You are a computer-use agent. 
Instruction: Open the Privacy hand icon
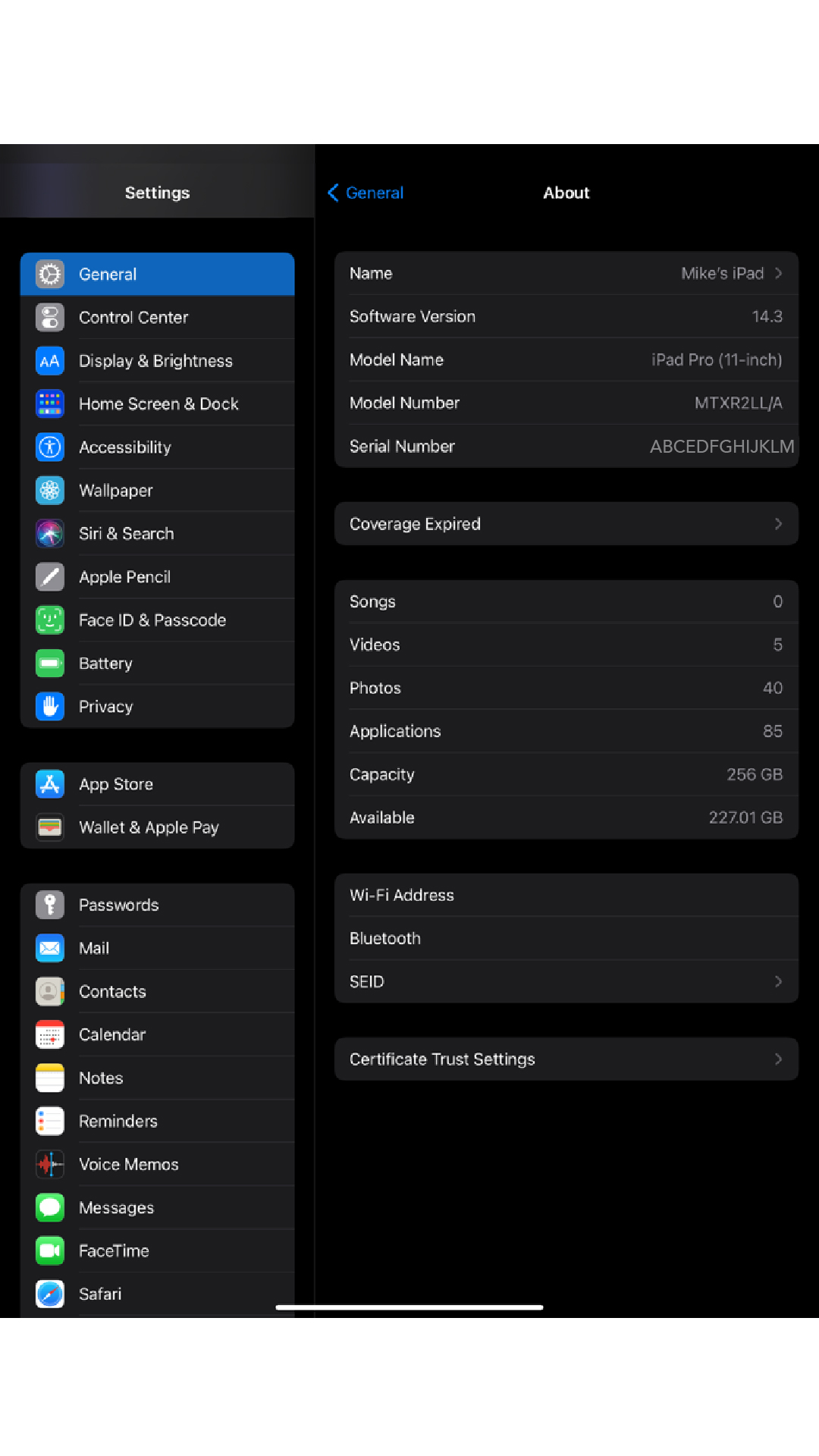(50, 707)
